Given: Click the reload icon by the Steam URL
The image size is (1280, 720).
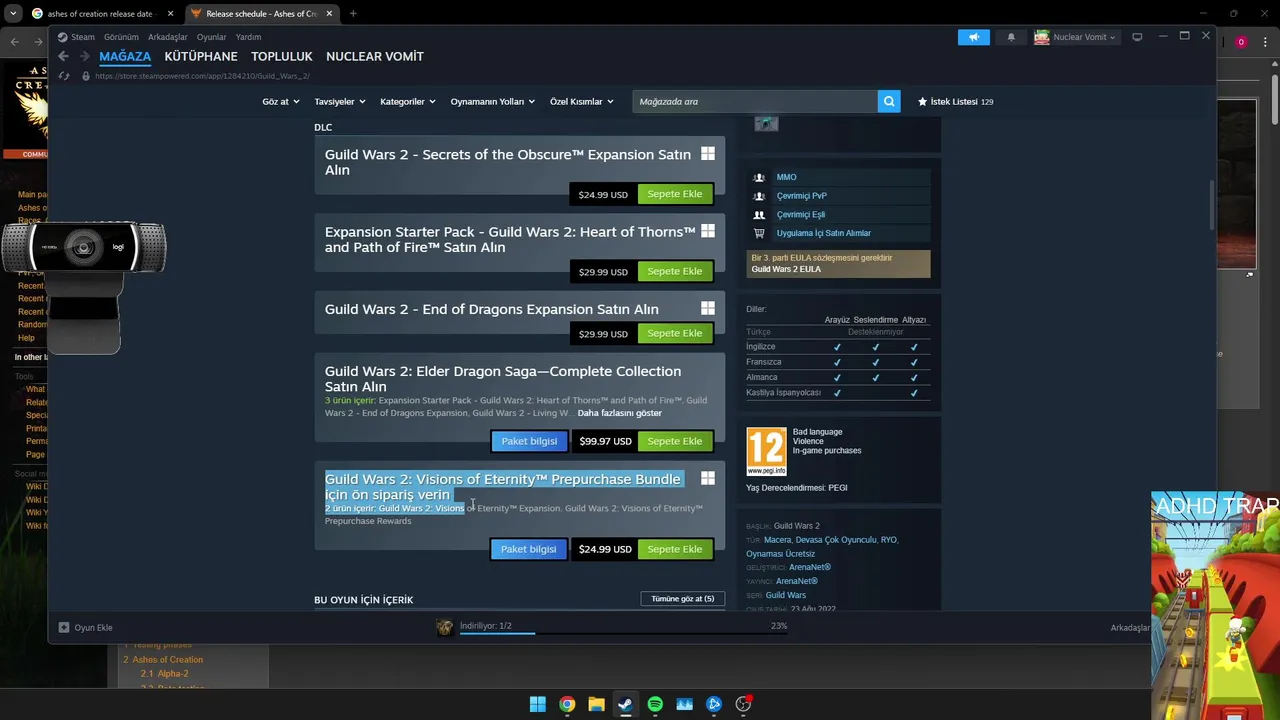Looking at the screenshot, I should click(x=64, y=76).
